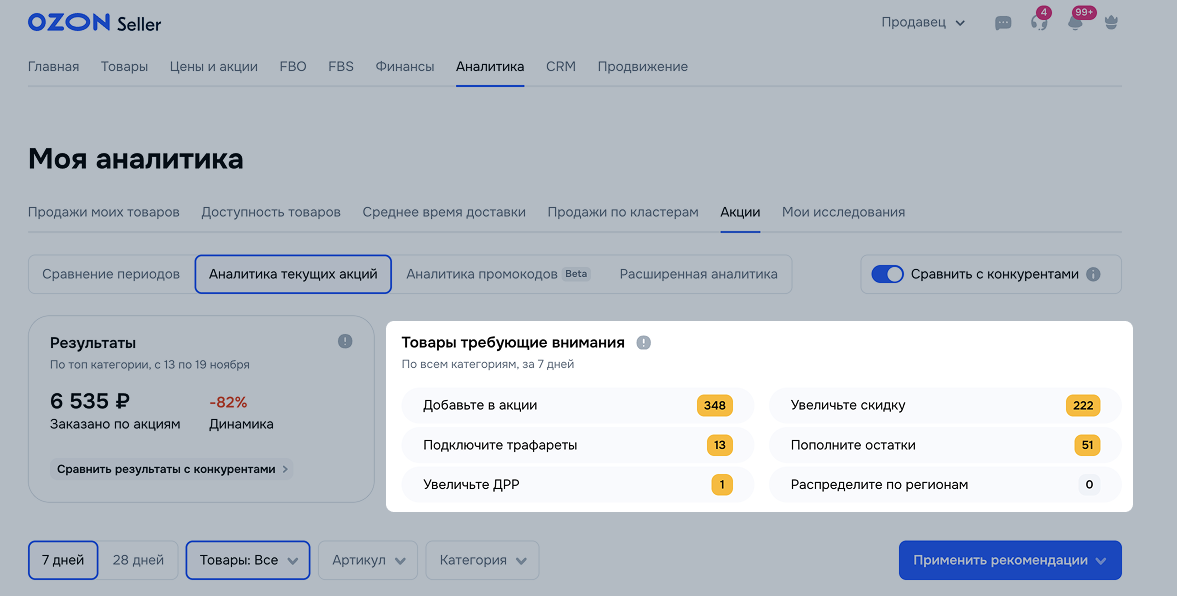Select the 7 дней period
Screen dimensions: 1177x596
[x=63, y=560]
